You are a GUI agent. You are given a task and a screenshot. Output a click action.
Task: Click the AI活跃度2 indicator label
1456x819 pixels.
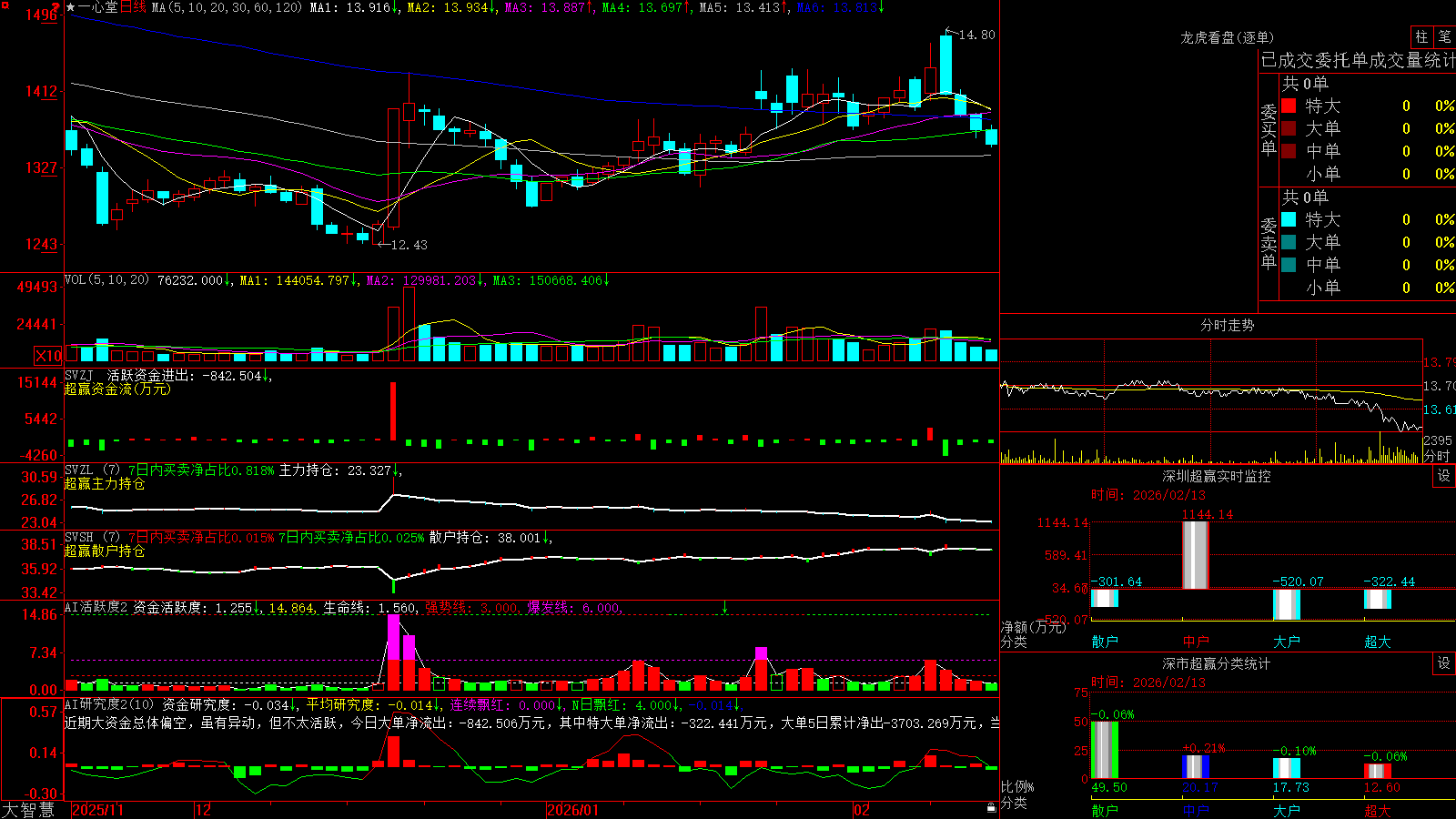[96, 607]
